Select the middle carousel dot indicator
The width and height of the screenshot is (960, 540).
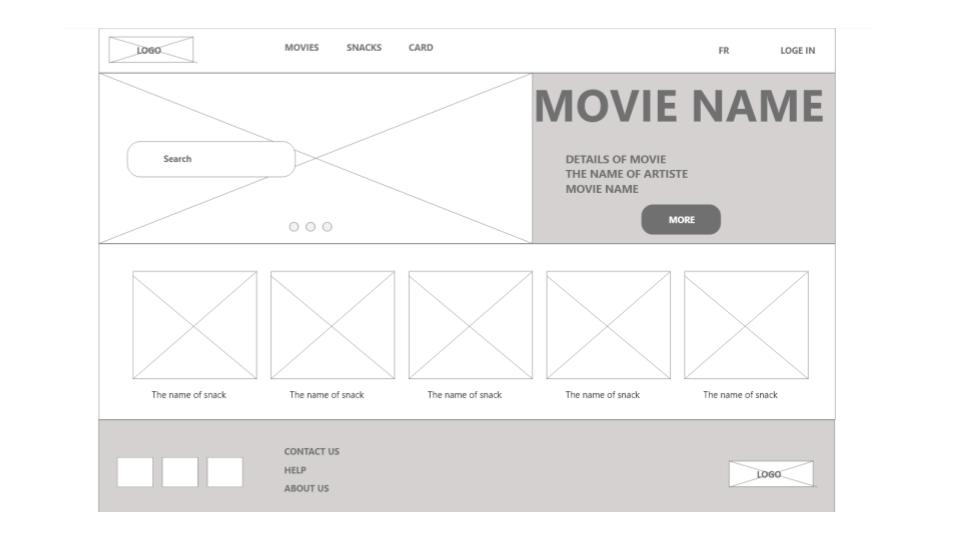pyautogui.click(x=311, y=227)
